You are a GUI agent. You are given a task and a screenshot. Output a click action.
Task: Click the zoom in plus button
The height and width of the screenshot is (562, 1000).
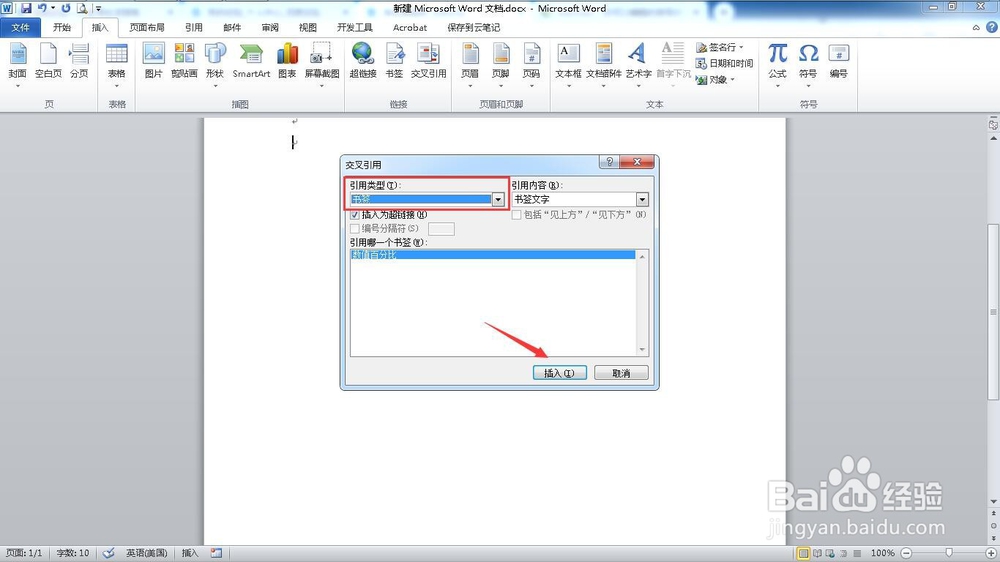[991, 553]
